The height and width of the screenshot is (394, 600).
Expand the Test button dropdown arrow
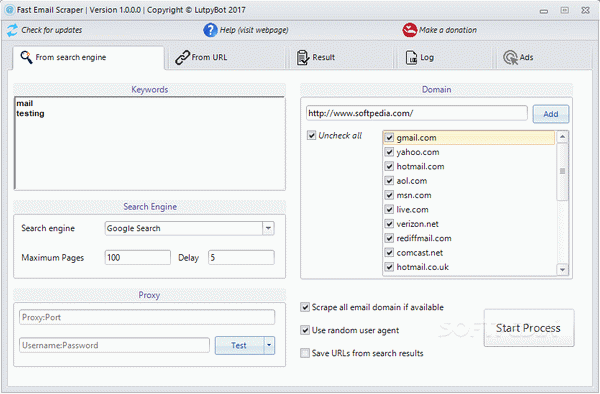(269, 345)
